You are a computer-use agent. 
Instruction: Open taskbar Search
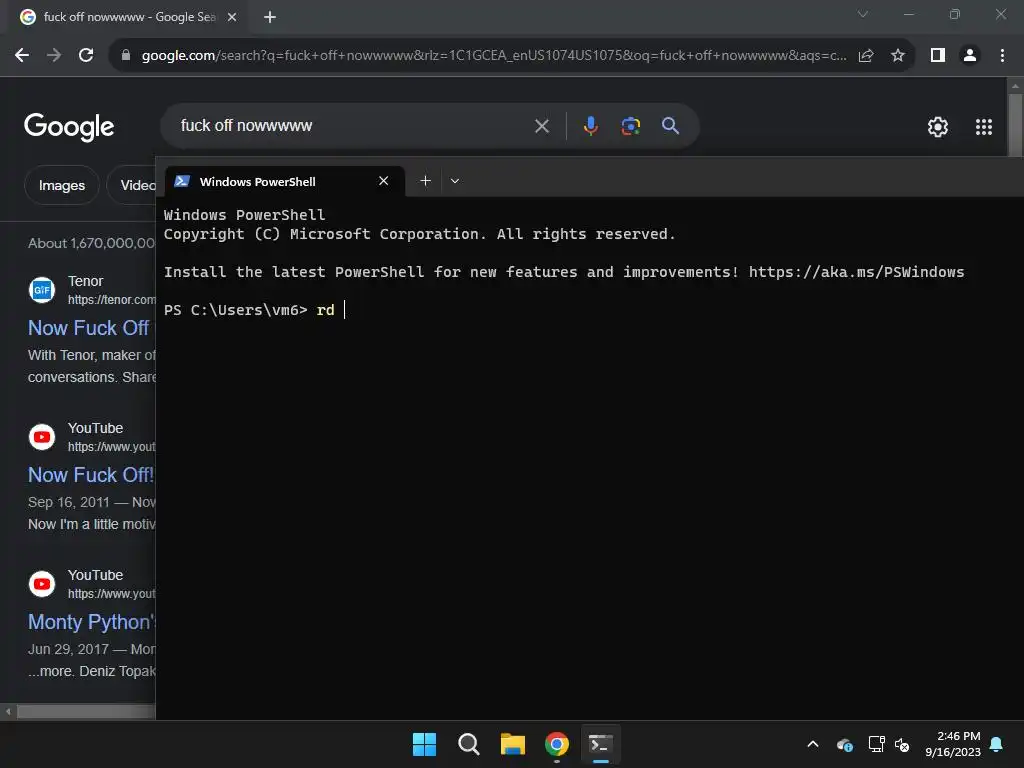[468, 744]
